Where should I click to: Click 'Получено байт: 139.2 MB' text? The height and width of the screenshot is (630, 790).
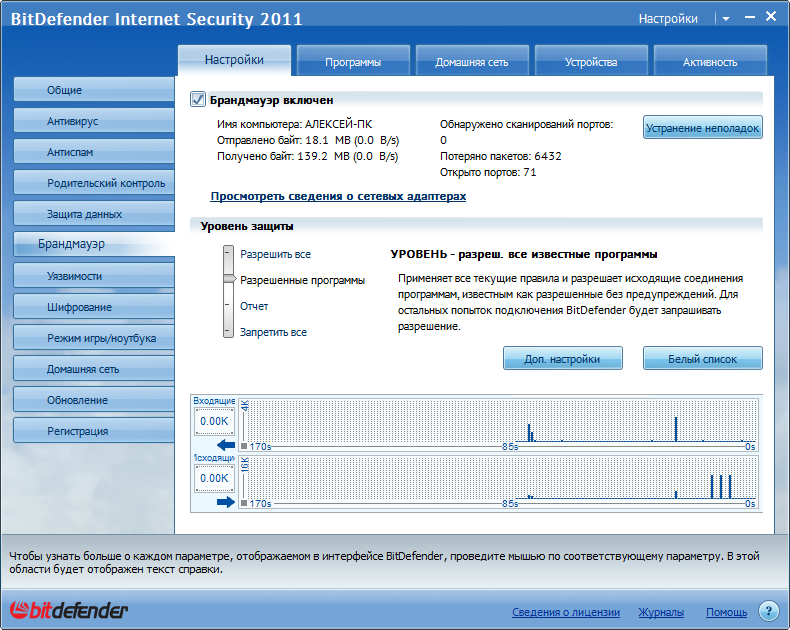pyautogui.click(x=307, y=156)
